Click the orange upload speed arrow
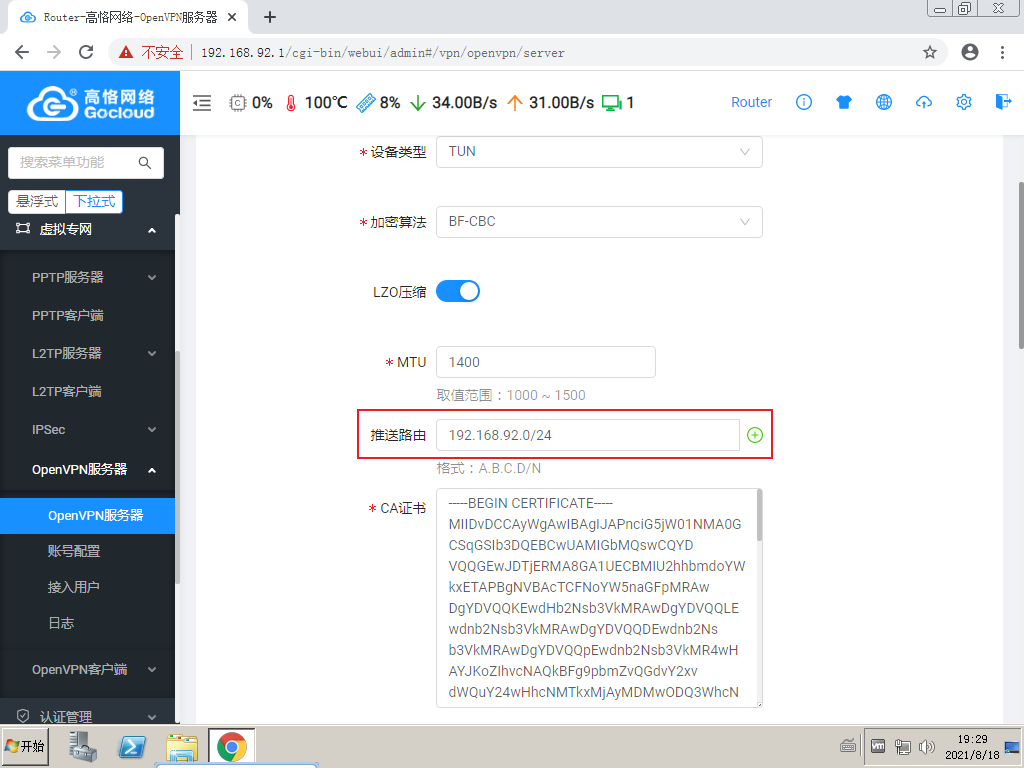 (x=515, y=103)
